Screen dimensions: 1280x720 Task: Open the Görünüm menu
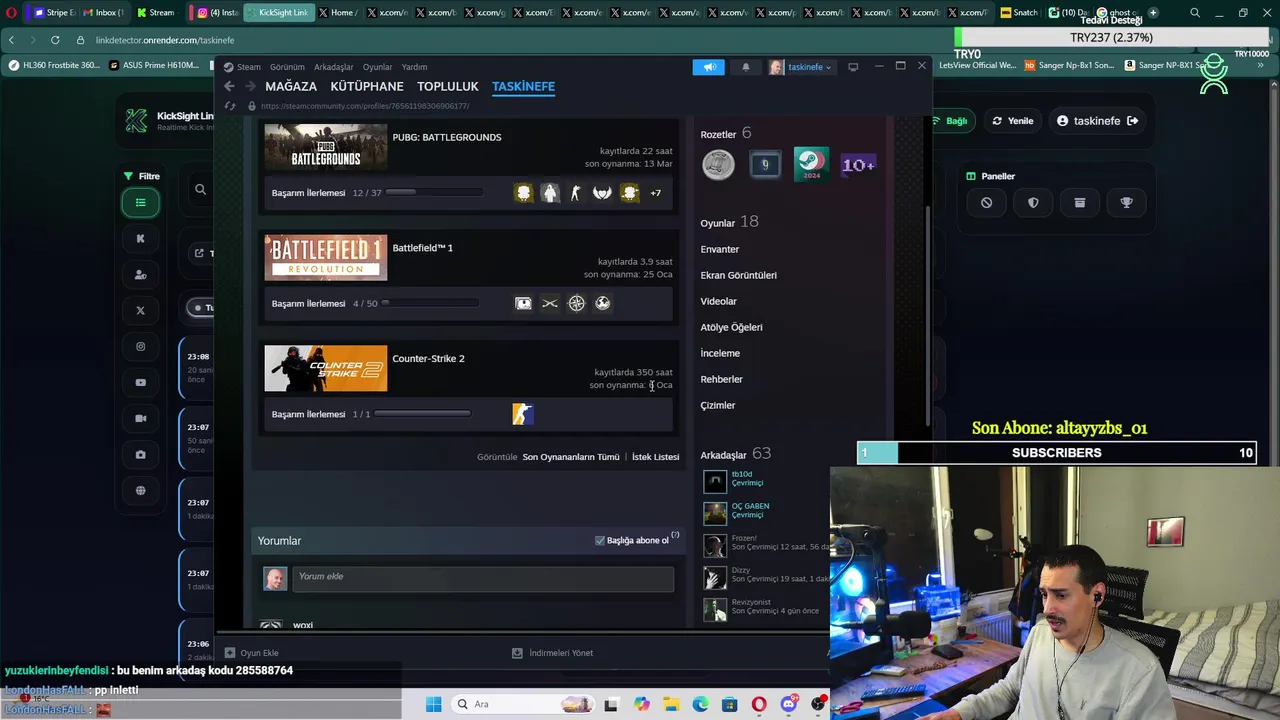coord(287,67)
